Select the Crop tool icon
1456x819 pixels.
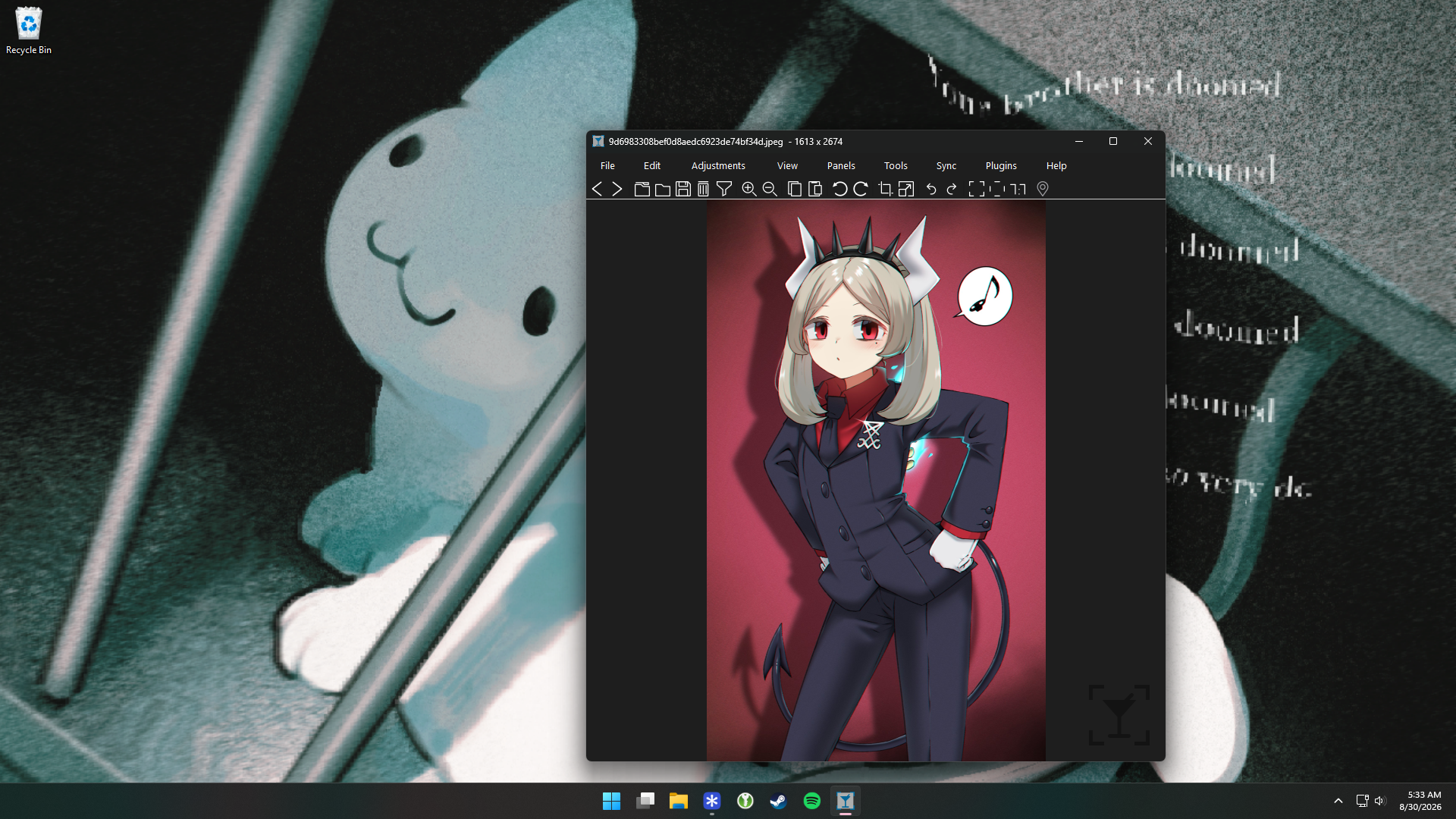click(885, 189)
